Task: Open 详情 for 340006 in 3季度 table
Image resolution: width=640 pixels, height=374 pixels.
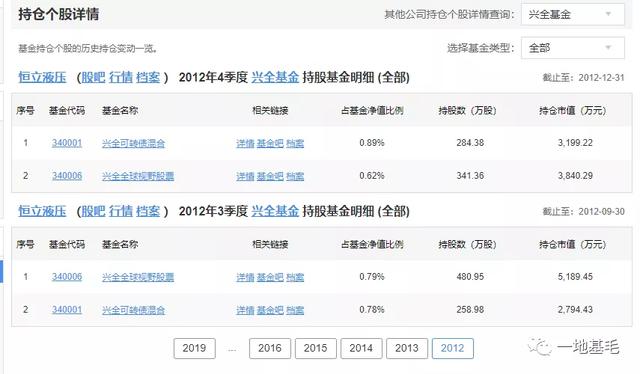Action: [245, 277]
